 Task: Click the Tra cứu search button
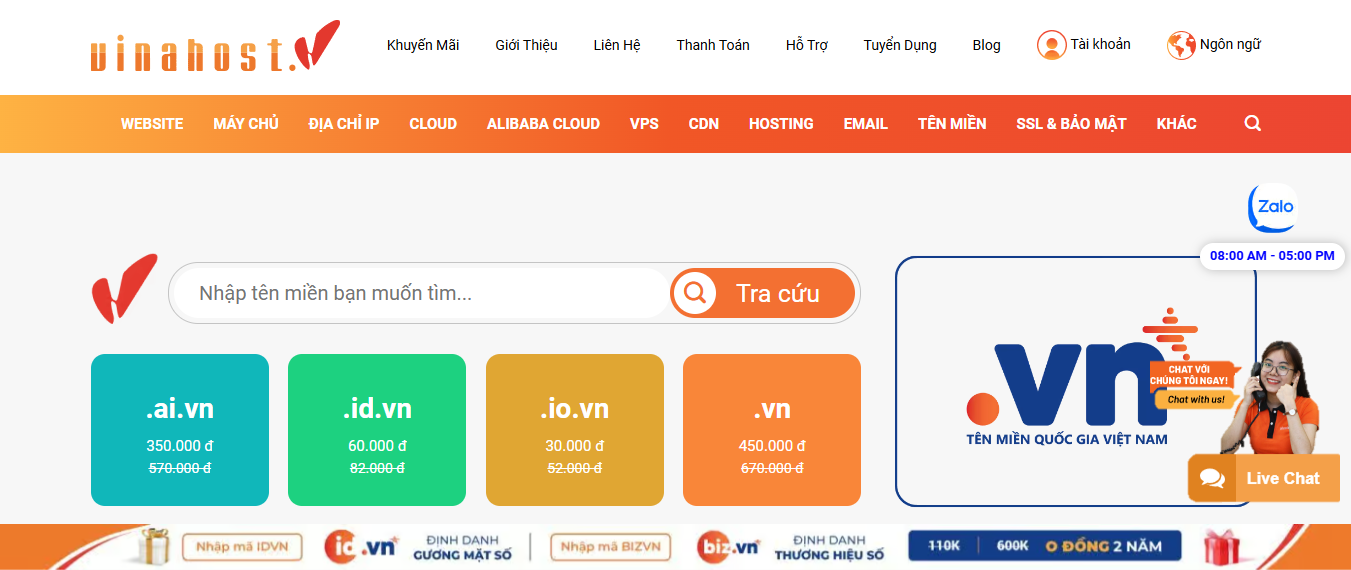point(763,293)
